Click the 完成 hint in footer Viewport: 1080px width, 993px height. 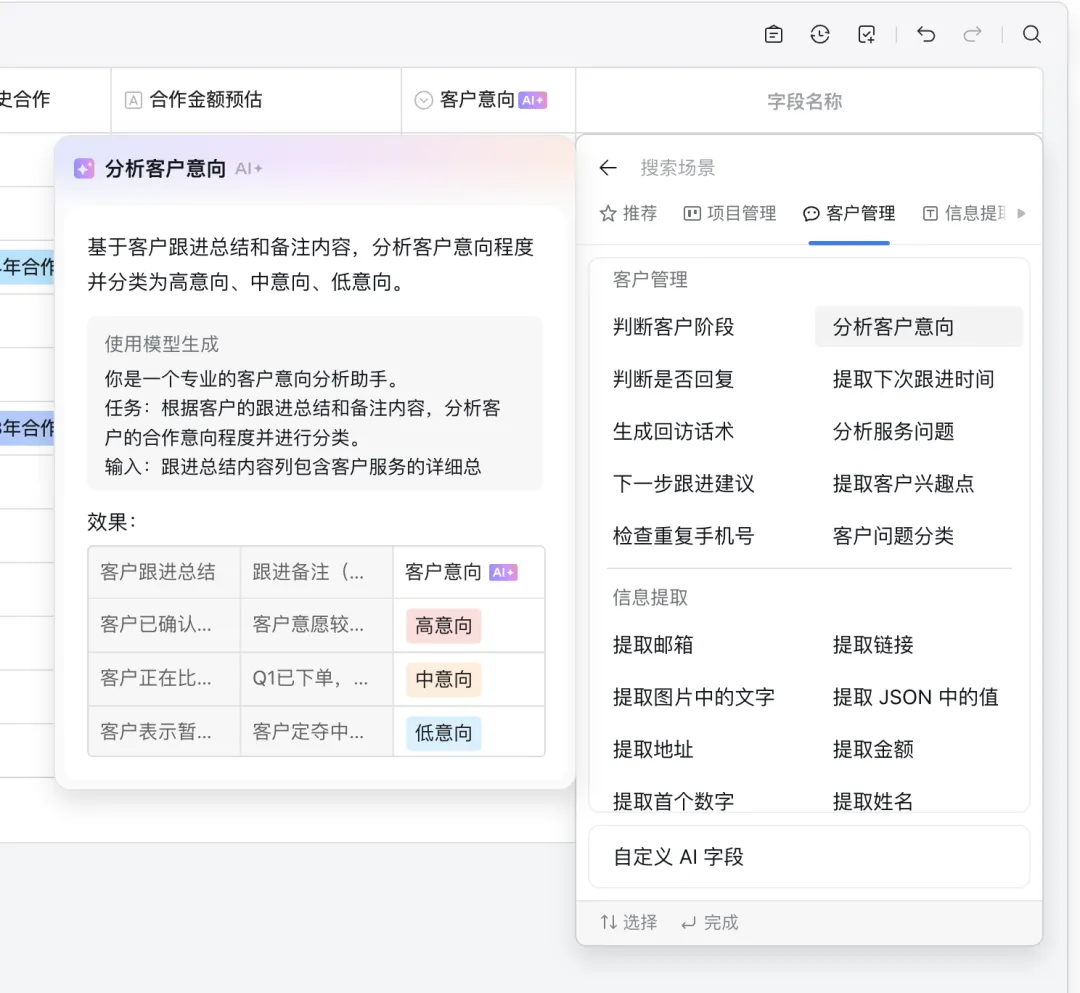click(709, 923)
